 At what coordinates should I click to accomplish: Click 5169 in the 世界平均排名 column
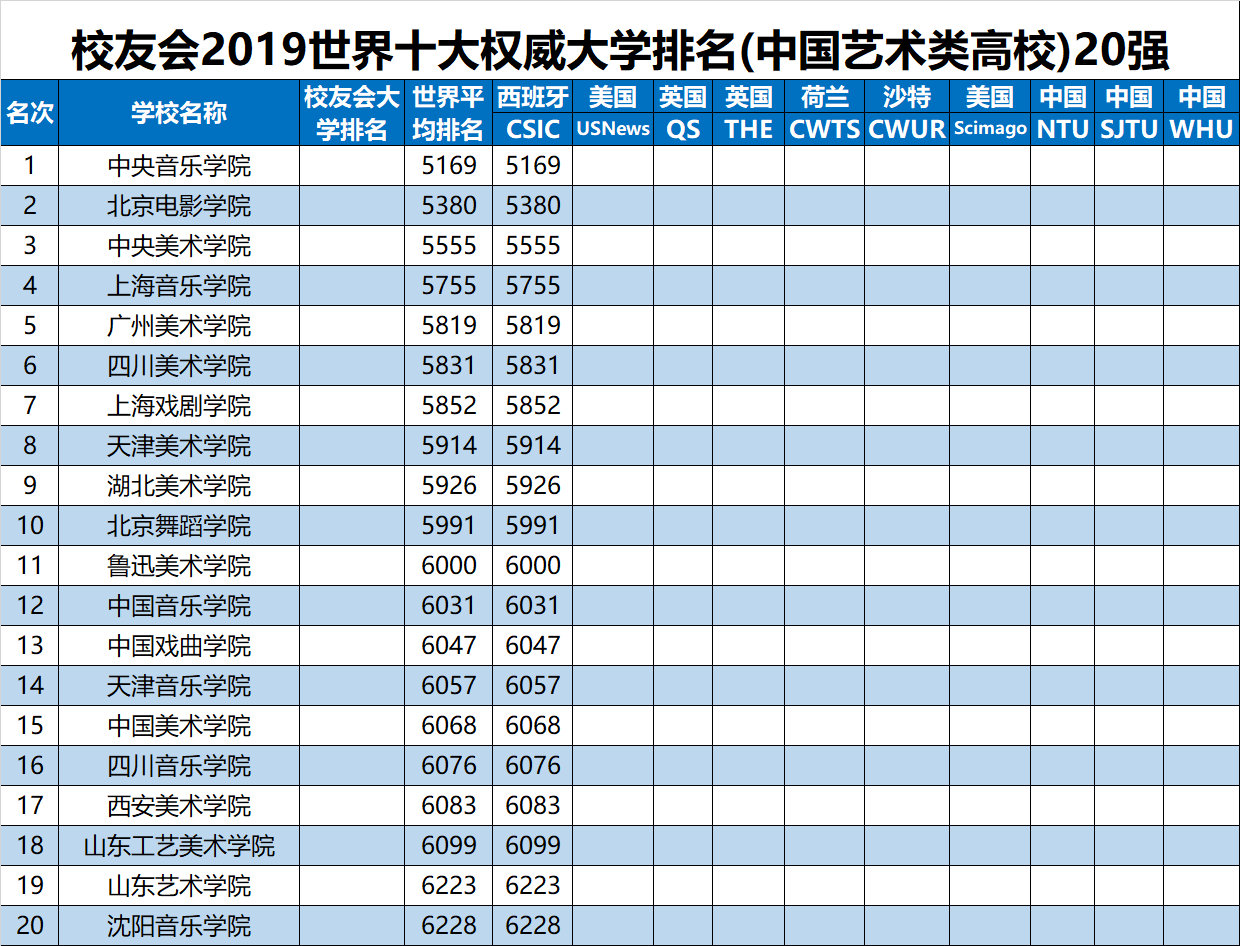449,166
